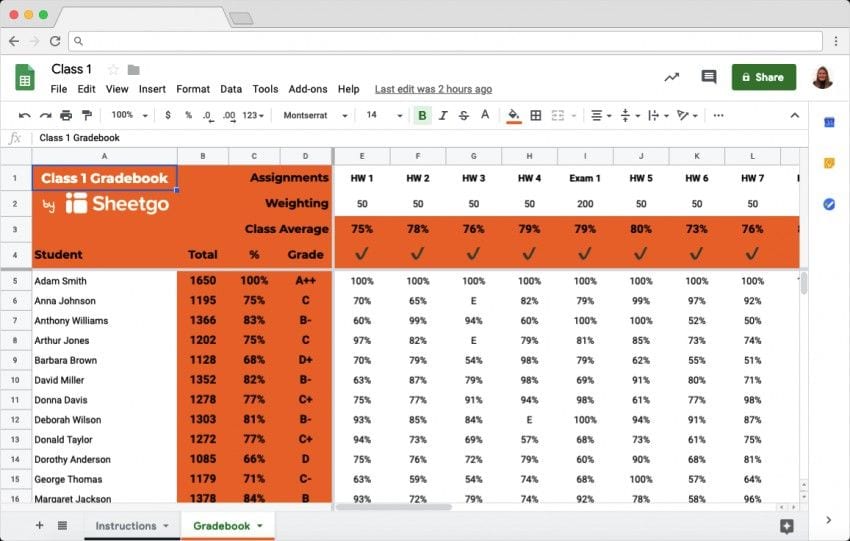Image resolution: width=850 pixels, height=541 pixels.
Task: Open Google Keep in side panel
Action: (x=829, y=163)
